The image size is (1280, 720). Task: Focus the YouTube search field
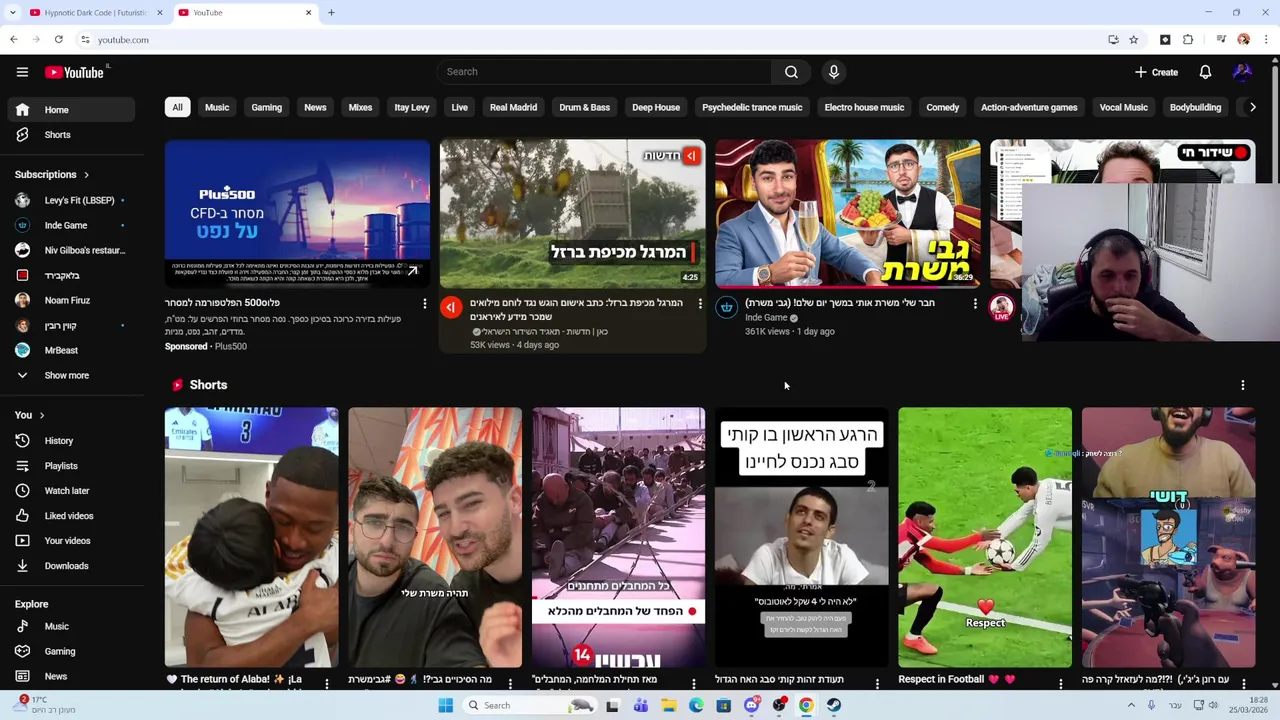pos(603,72)
